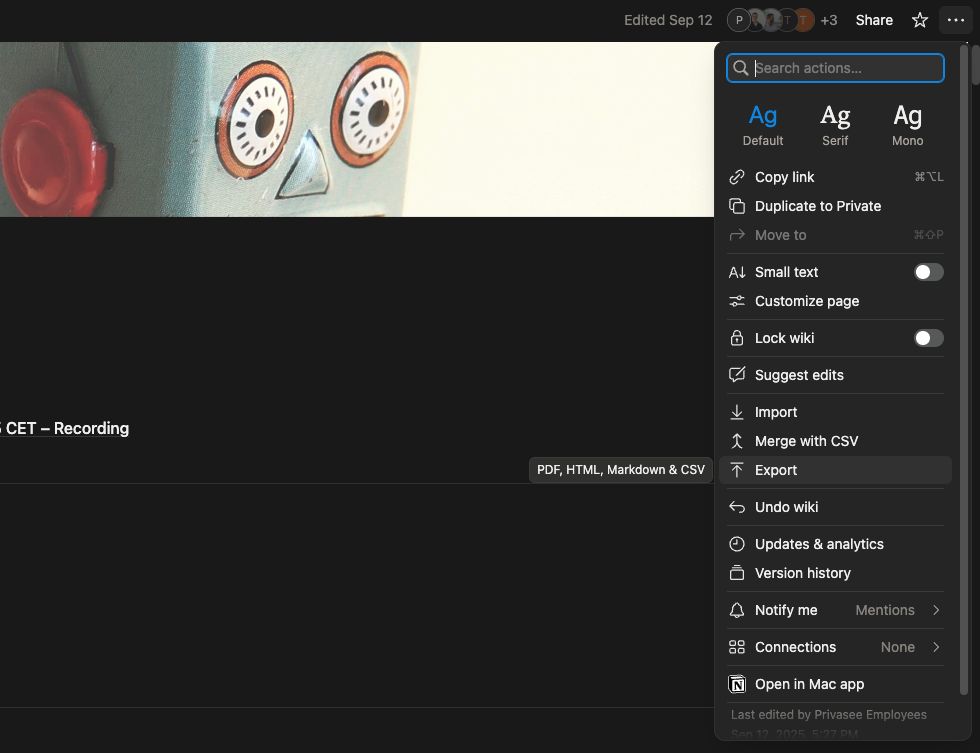Choose Merge with CSV menu item

[806, 441]
